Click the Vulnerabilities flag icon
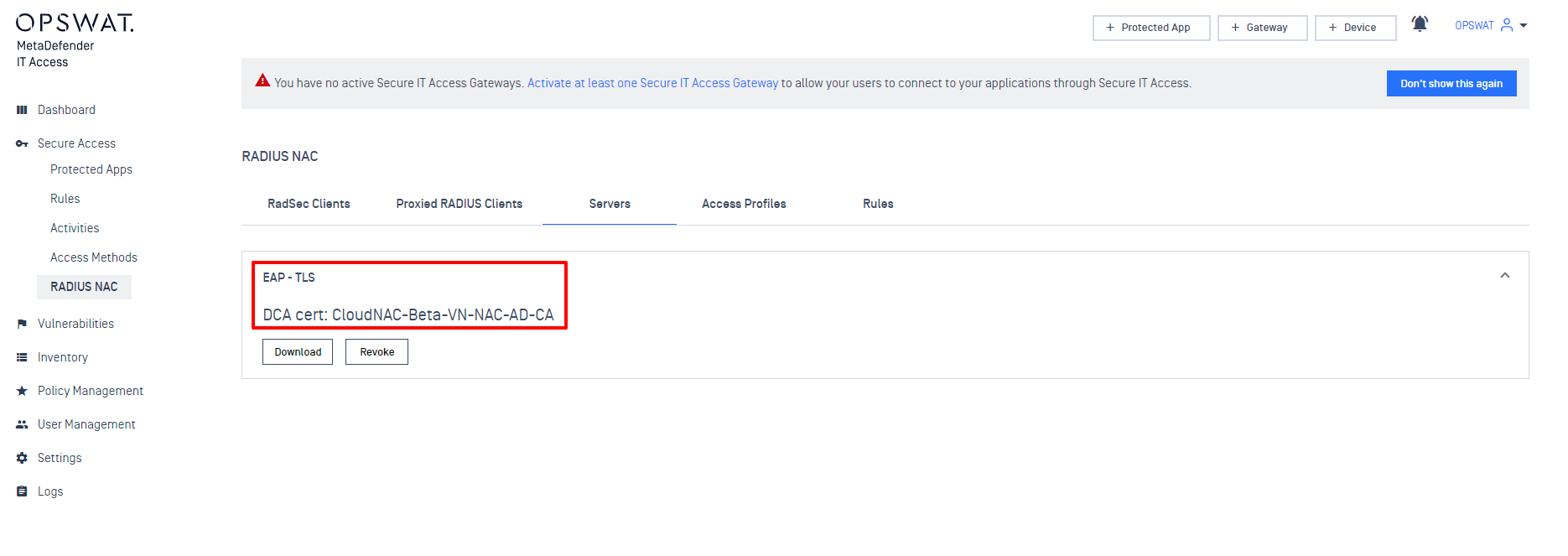This screenshot has width=1568, height=556. 22,324
